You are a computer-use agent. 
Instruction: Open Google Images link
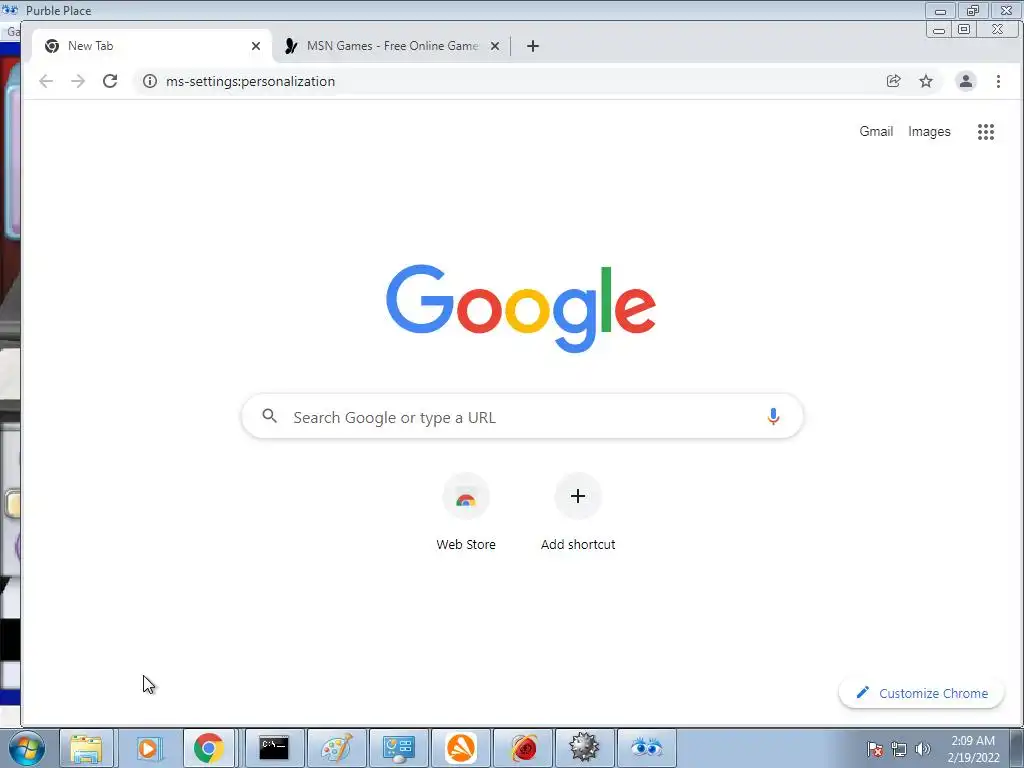coord(929,132)
